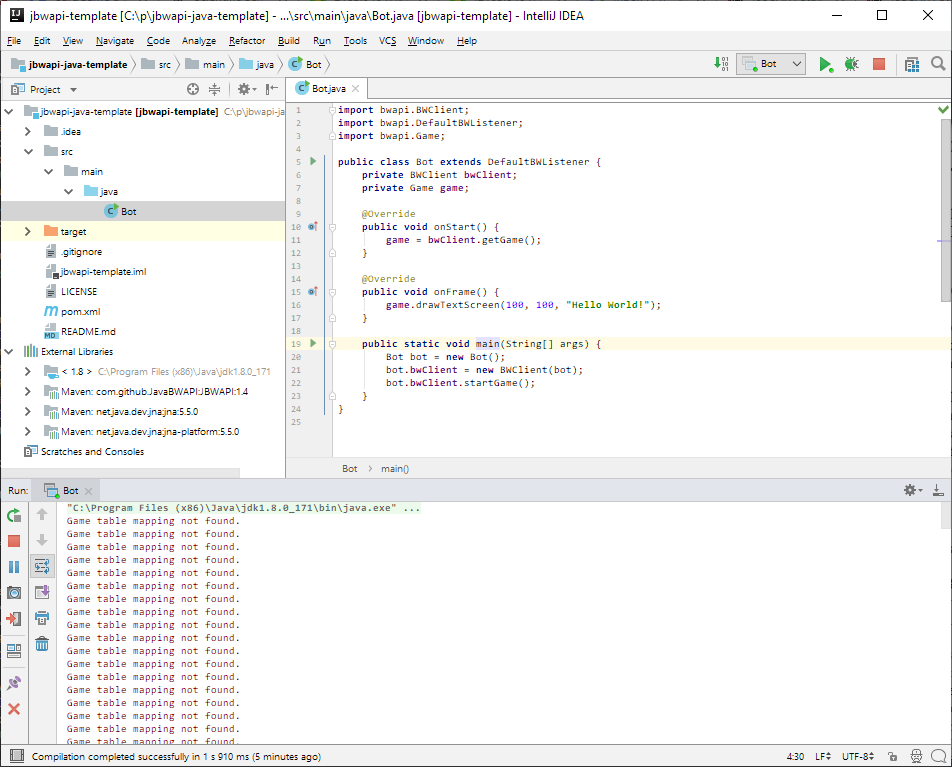Open the Refactor menu
Image resolution: width=952 pixels, height=767 pixels.
point(247,41)
